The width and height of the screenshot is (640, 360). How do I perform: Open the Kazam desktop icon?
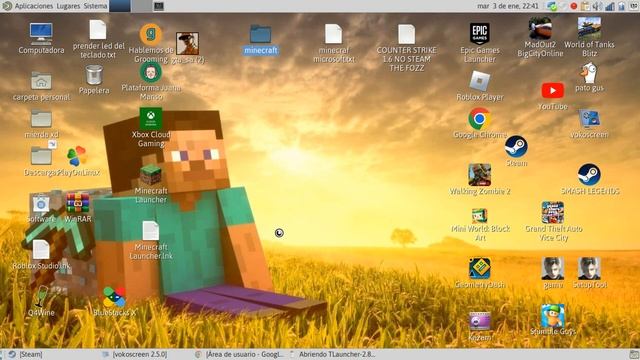click(x=480, y=321)
